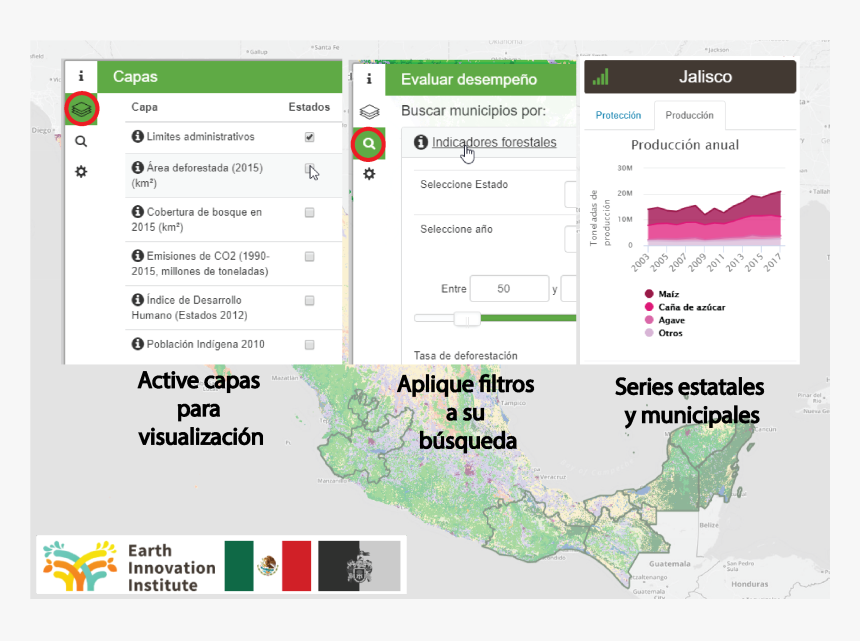The height and width of the screenshot is (641, 860).
Task: Toggle Otros series in chart legend
Action: point(664,333)
